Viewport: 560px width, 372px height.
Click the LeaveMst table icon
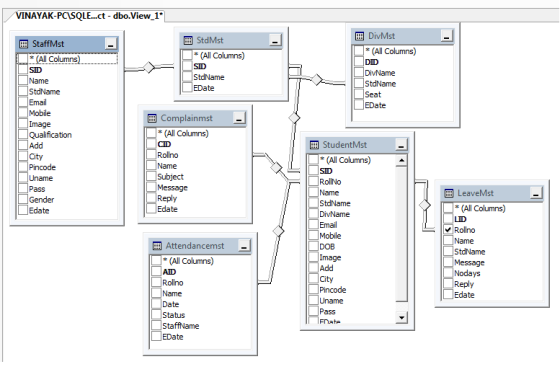[449, 193]
